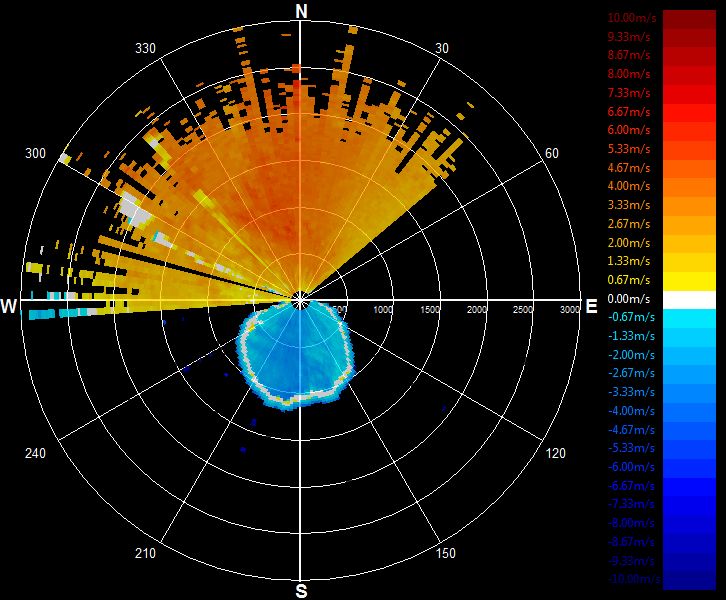
Task: Click the 150 degree azimuth label
Action: pos(445,553)
